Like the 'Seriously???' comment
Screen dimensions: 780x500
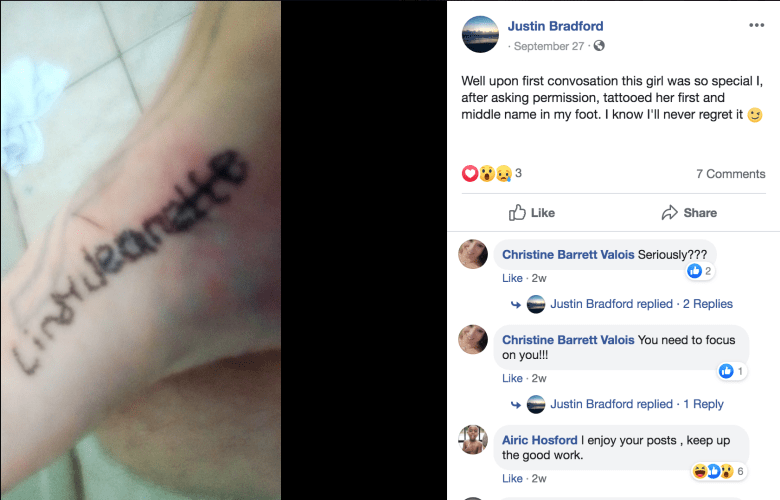tap(512, 278)
